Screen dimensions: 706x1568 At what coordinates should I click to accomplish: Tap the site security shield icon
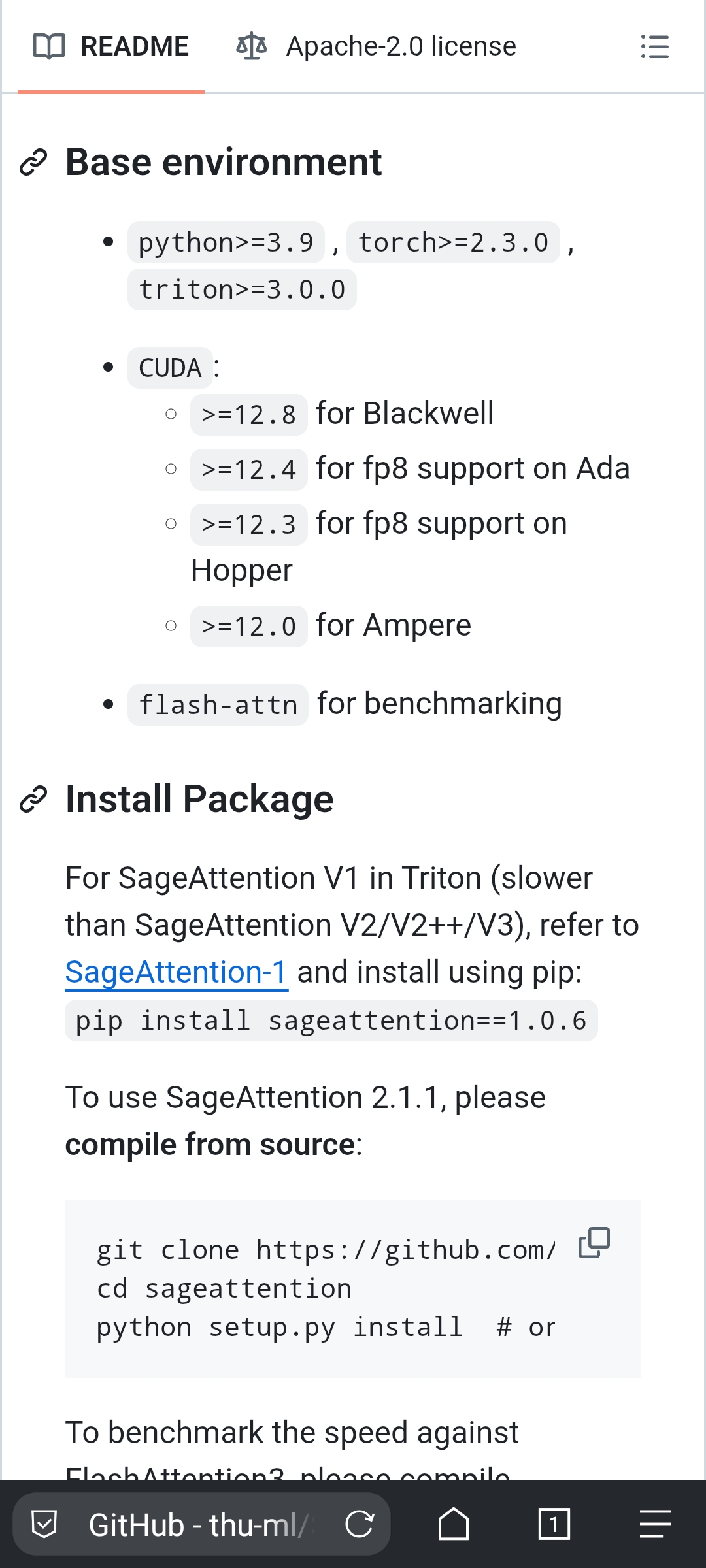(x=44, y=1524)
